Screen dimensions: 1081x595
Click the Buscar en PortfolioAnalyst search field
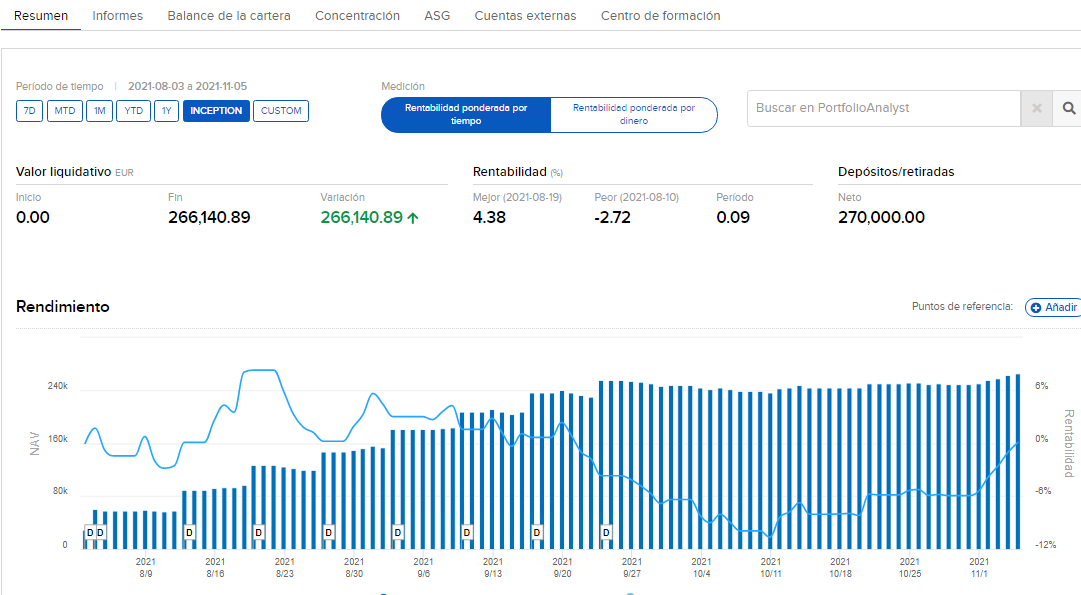point(883,109)
